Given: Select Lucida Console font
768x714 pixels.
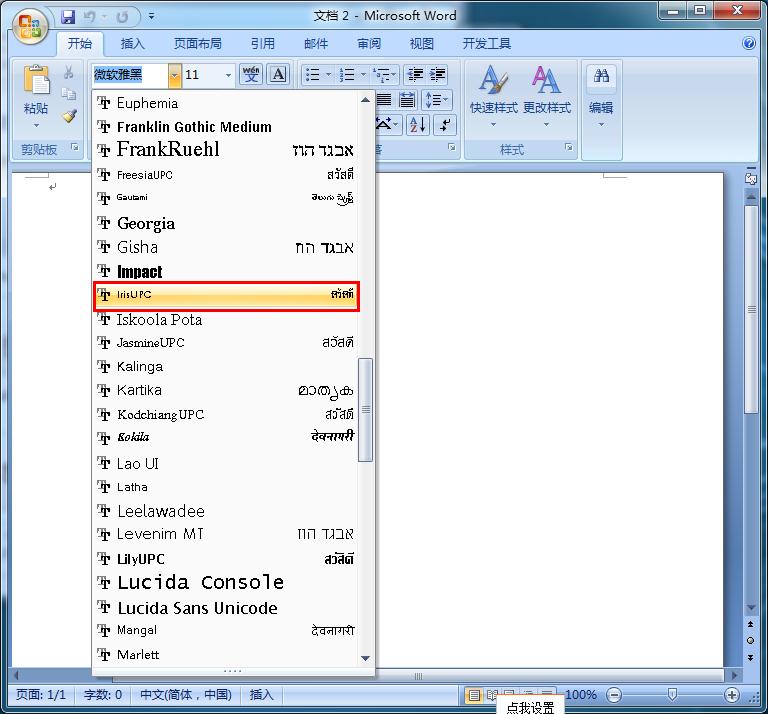Looking at the screenshot, I should [x=226, y=583].
